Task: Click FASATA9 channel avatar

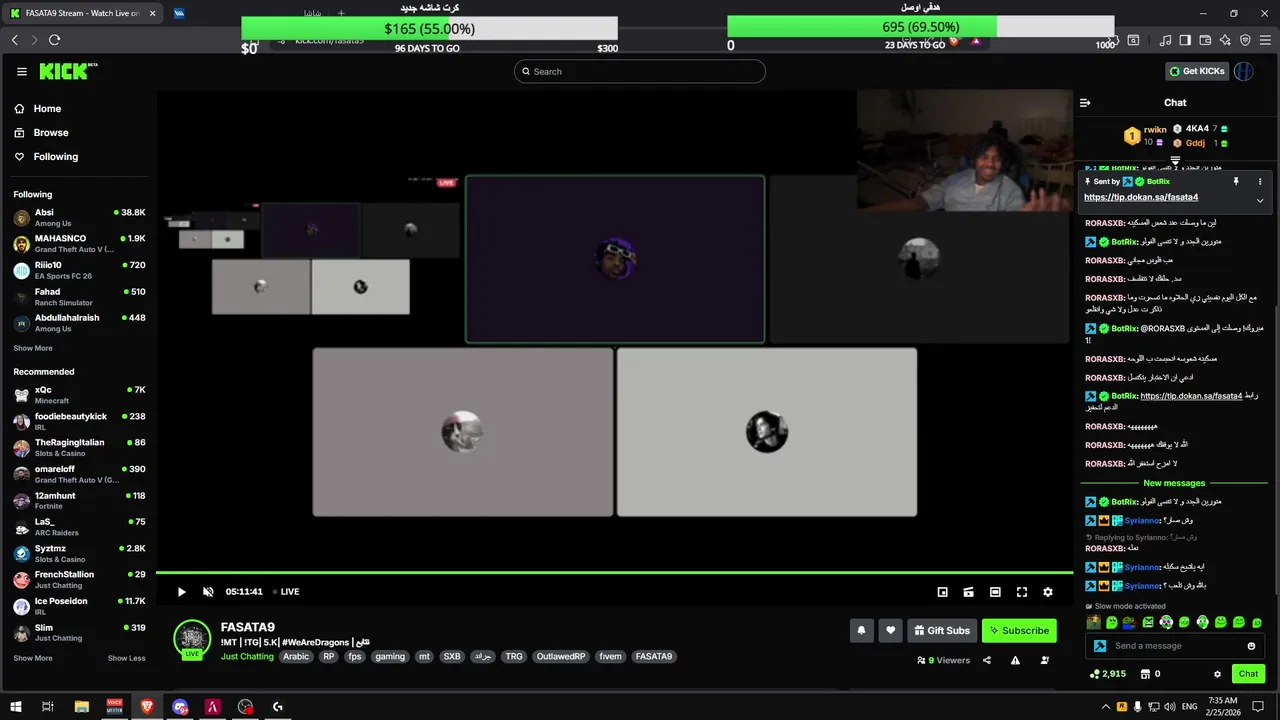Action: [x=192, y=639]
